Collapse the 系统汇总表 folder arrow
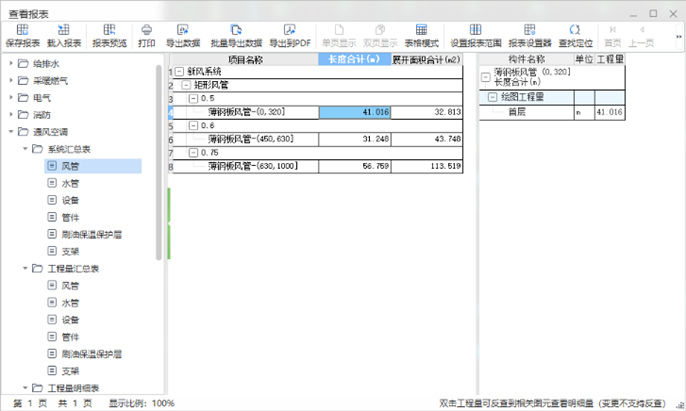 click(23, 149)
